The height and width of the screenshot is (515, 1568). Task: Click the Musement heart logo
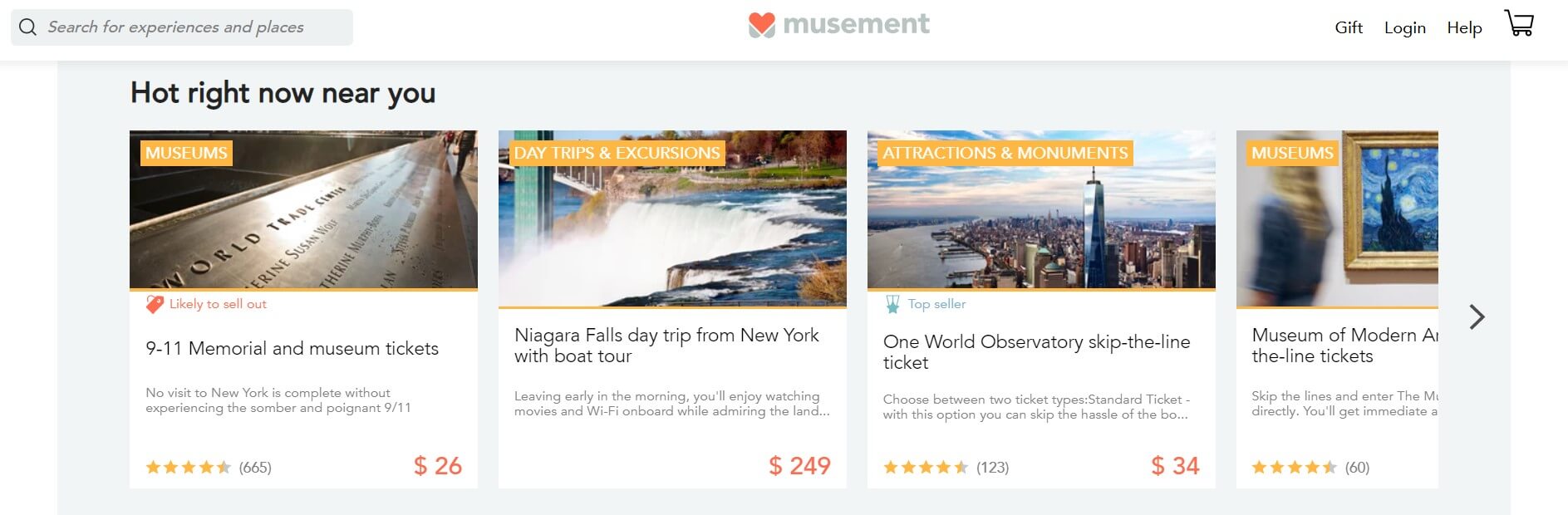coord(761,25)
